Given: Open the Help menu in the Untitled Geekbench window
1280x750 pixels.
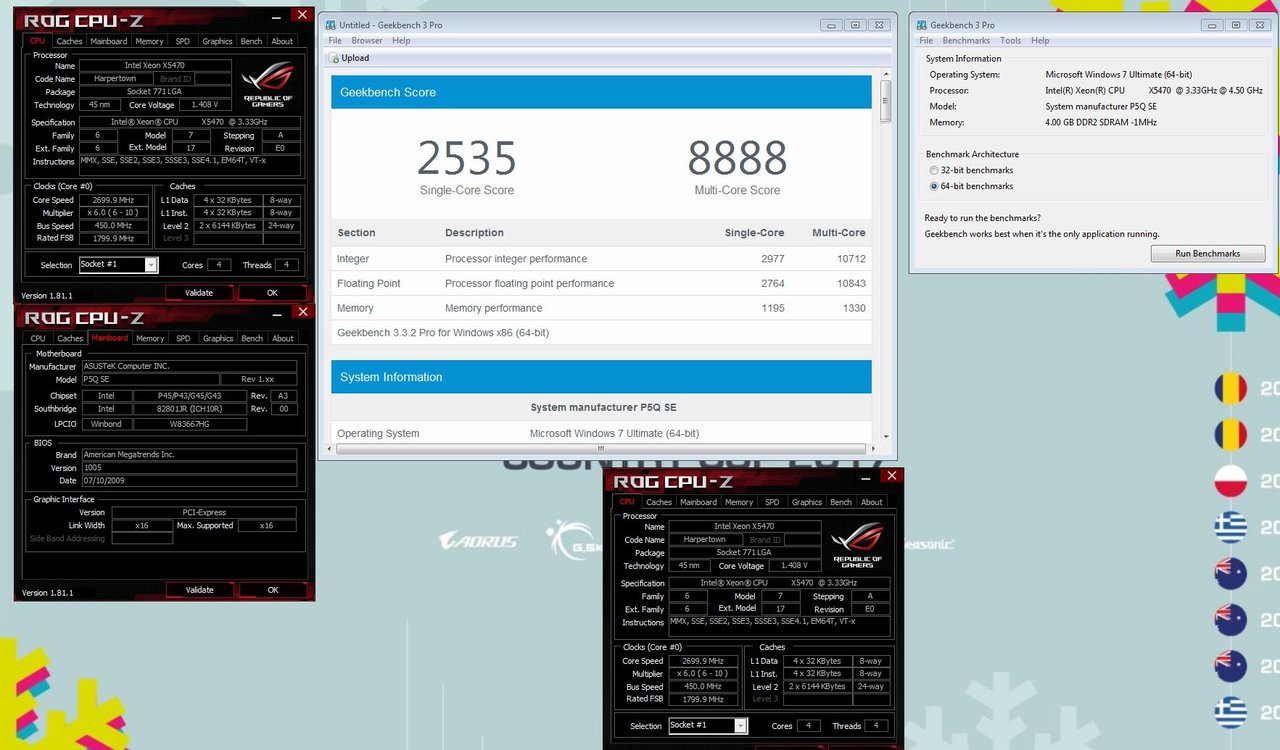Looking at the screenshot, I should [401, 41].
